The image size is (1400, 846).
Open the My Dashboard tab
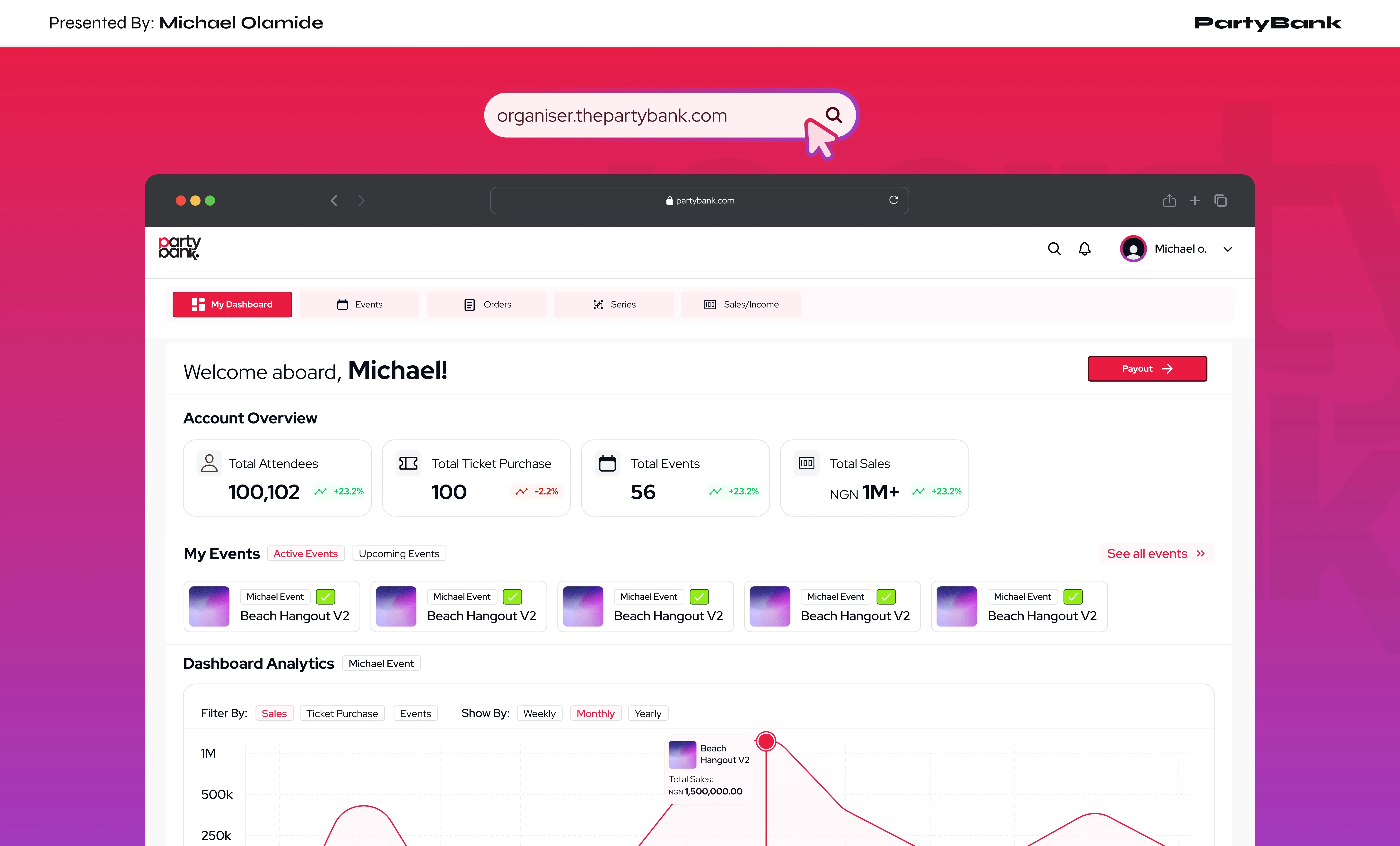232,305
